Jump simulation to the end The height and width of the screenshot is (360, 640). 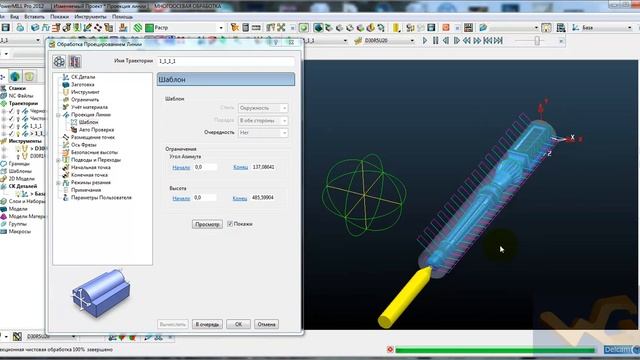tap(498, 40)
